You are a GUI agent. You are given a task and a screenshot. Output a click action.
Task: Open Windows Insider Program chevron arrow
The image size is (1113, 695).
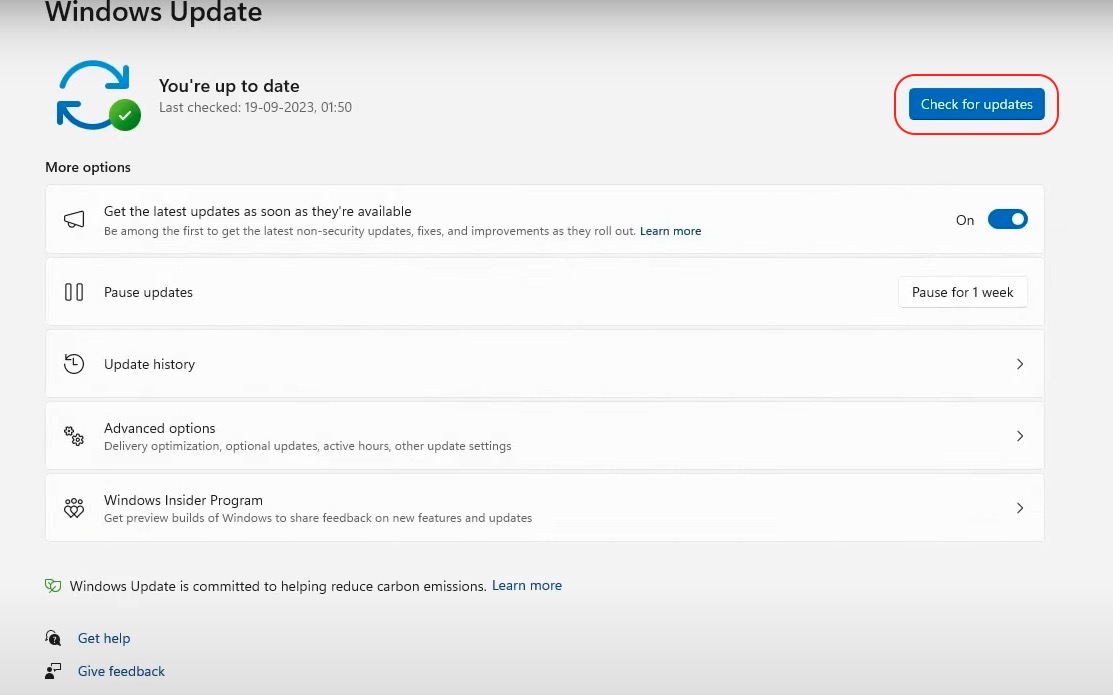[x=1019, y=508]
